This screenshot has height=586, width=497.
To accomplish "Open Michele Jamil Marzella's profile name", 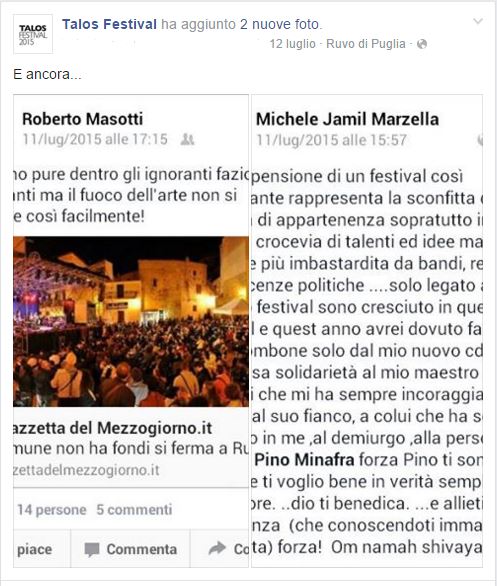I will (x=347, y=119).
